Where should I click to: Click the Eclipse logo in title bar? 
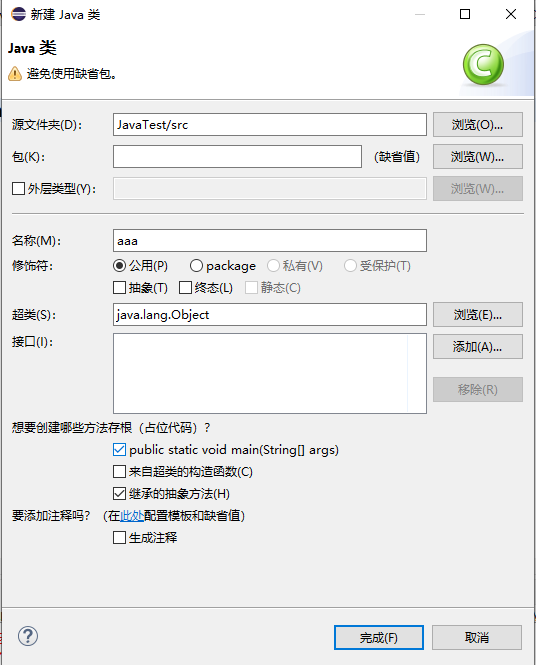coord(19,14)
